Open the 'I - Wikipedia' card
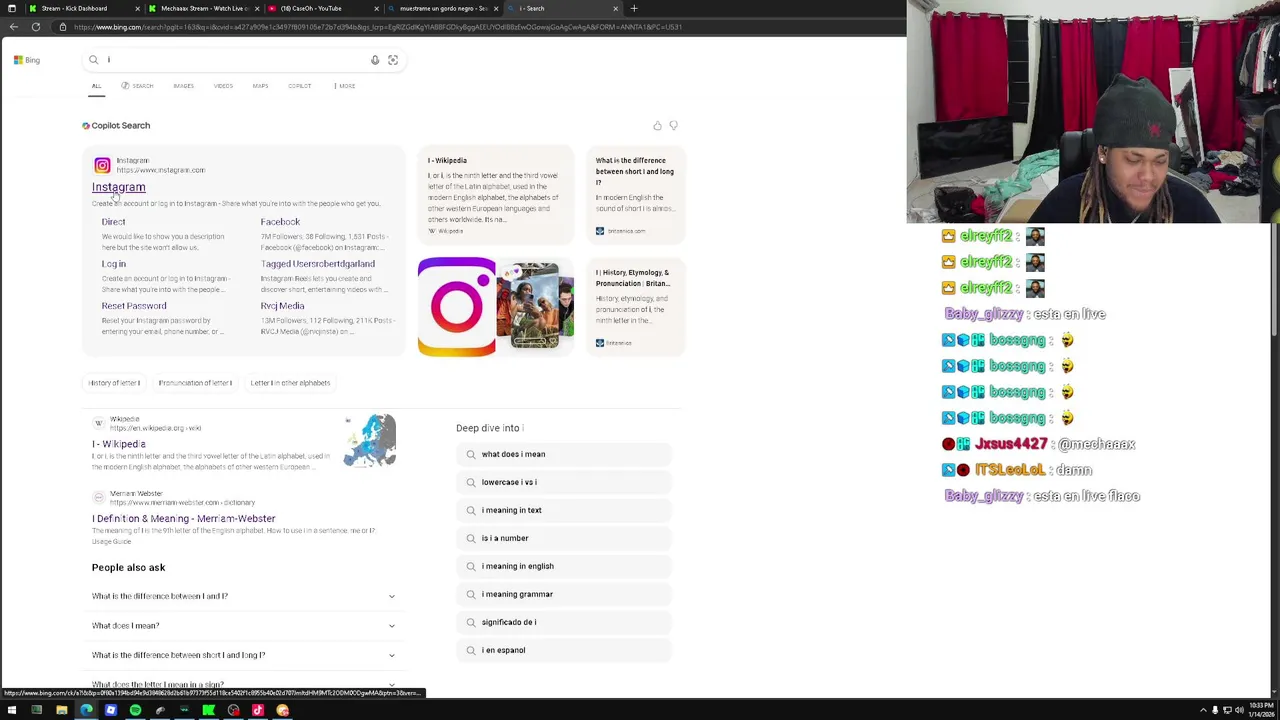 tap(495, 196)
